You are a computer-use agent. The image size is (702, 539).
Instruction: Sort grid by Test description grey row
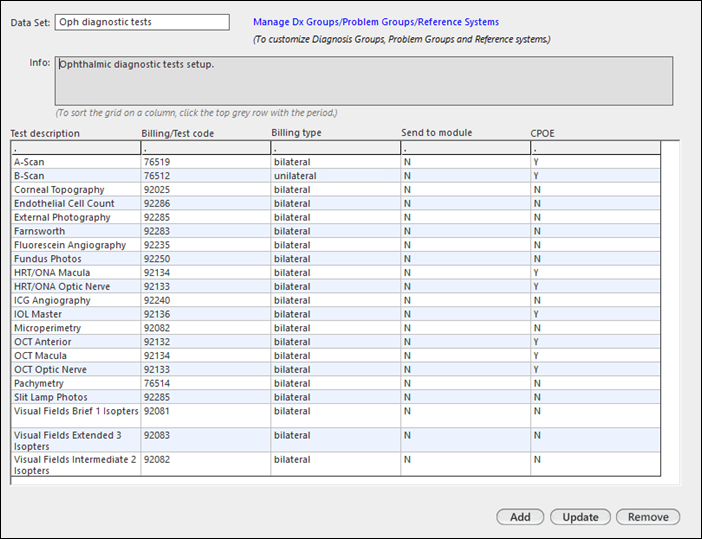[76, 148]
